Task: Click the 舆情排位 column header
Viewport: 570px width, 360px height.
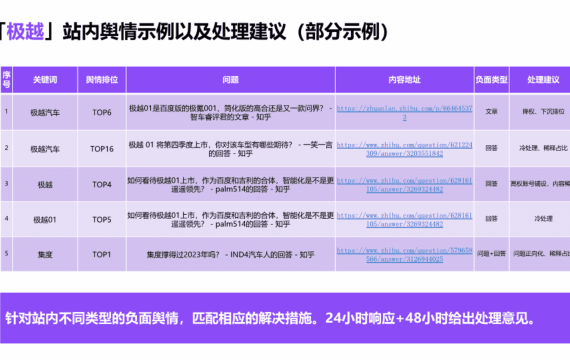Action: tap(102, 80)
